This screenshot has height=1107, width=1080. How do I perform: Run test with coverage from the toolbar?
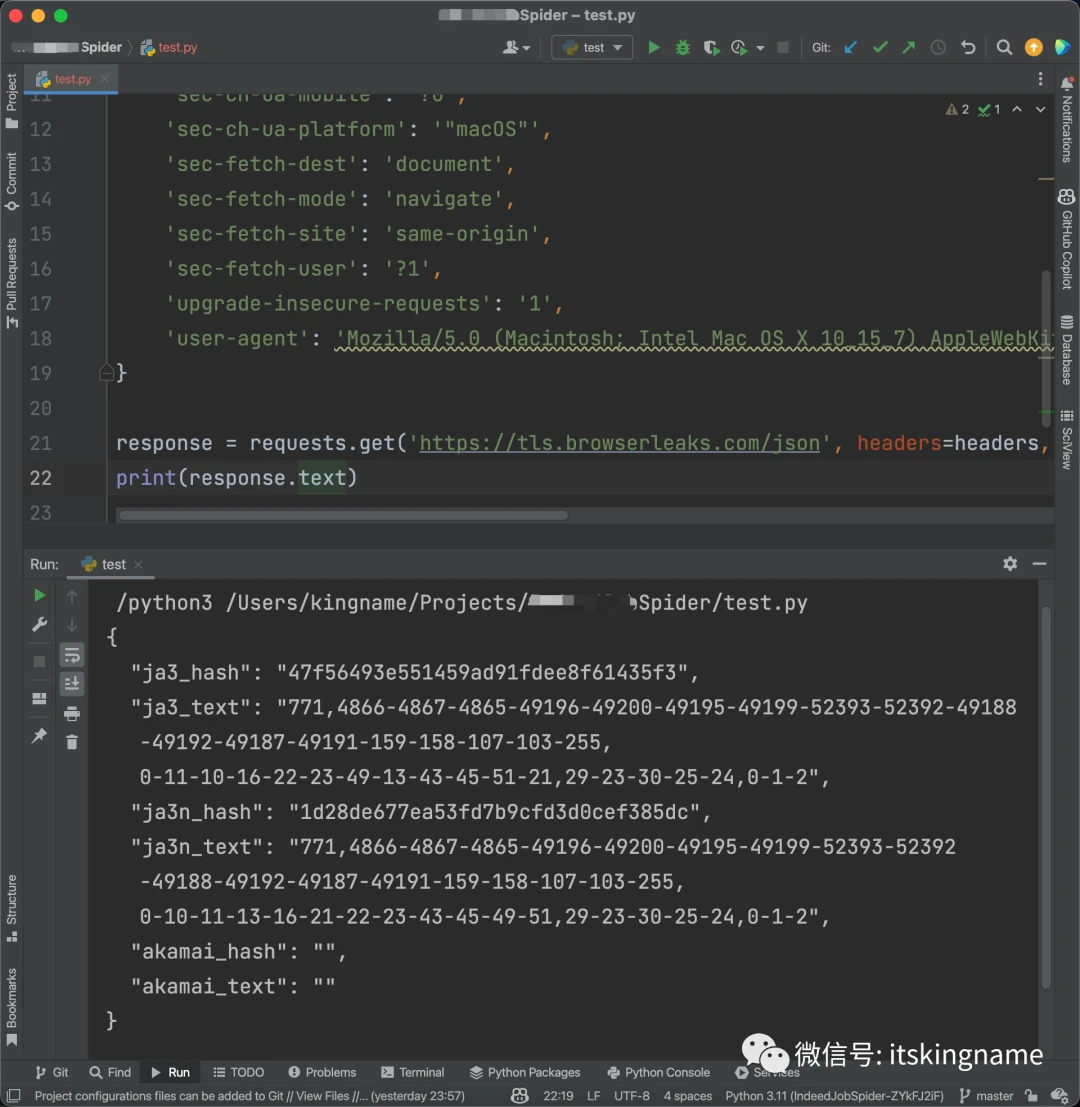click(x=711, y=47)
